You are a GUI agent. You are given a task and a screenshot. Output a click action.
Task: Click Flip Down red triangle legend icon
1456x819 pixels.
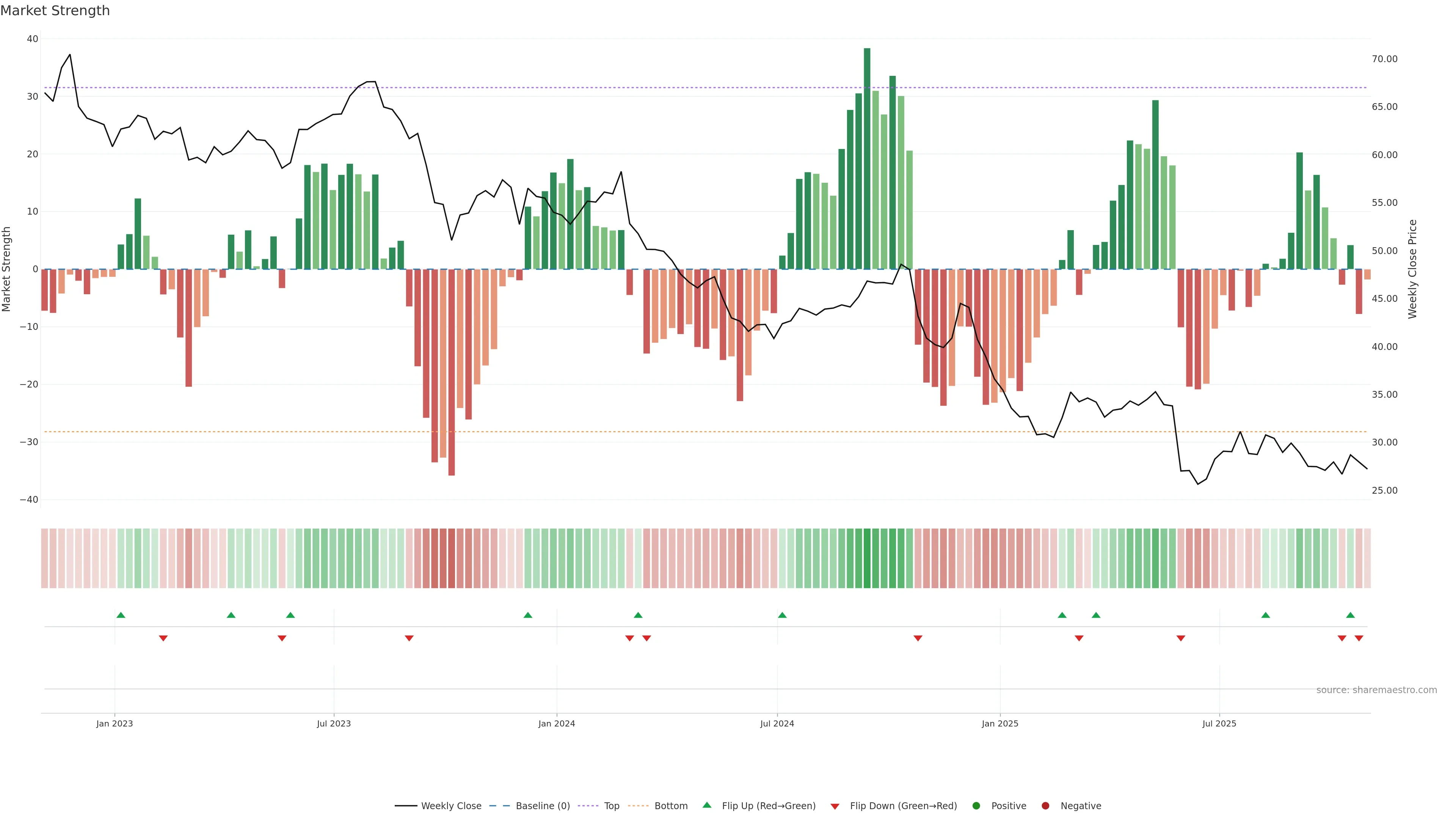(835, 806)
